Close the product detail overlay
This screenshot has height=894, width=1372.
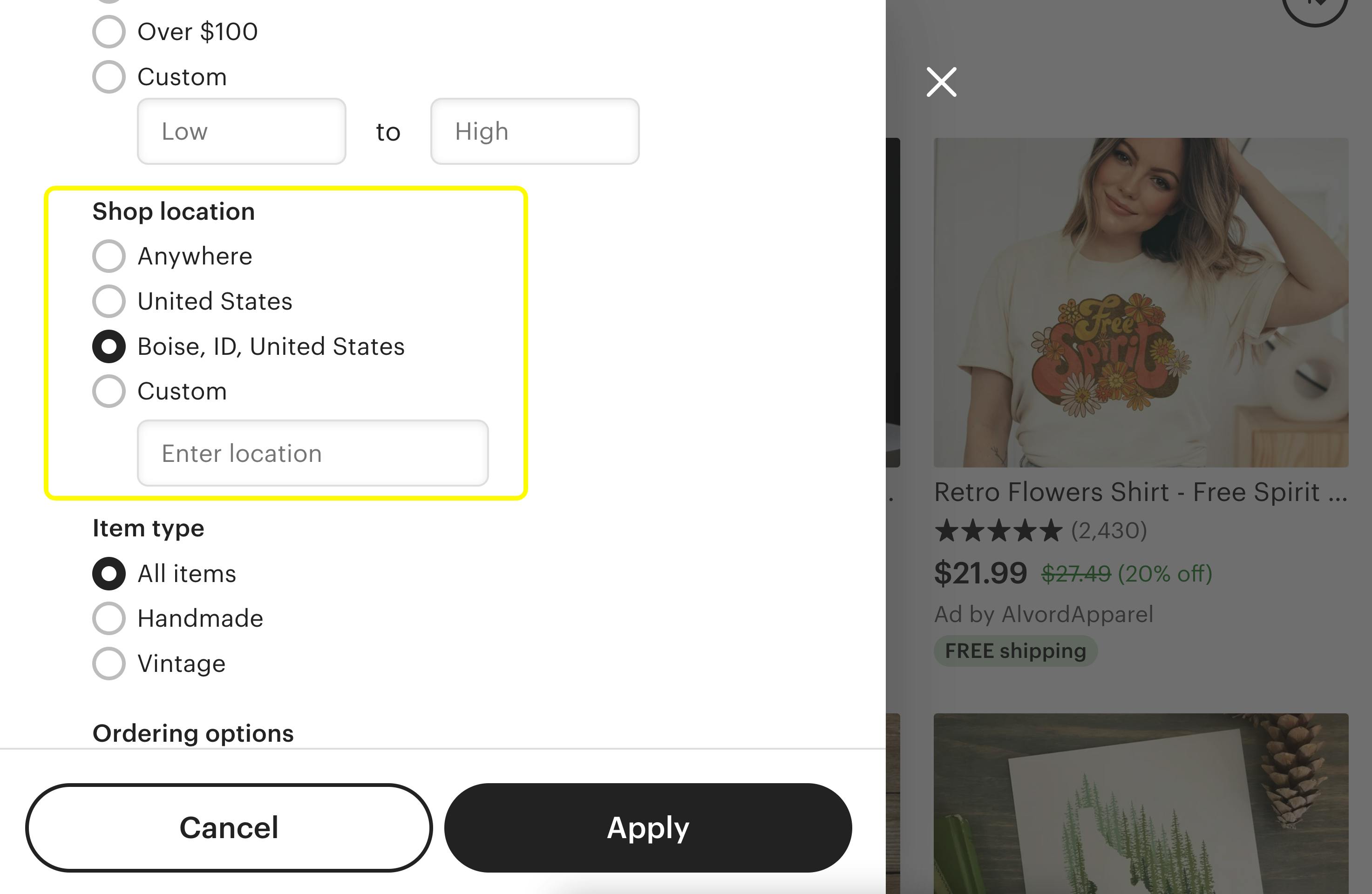(942, 82)
